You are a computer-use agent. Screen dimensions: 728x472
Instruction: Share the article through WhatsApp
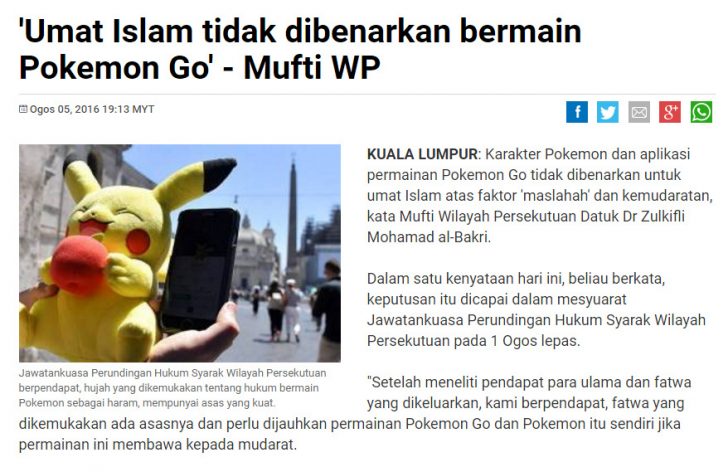click(x=701, y=112)
